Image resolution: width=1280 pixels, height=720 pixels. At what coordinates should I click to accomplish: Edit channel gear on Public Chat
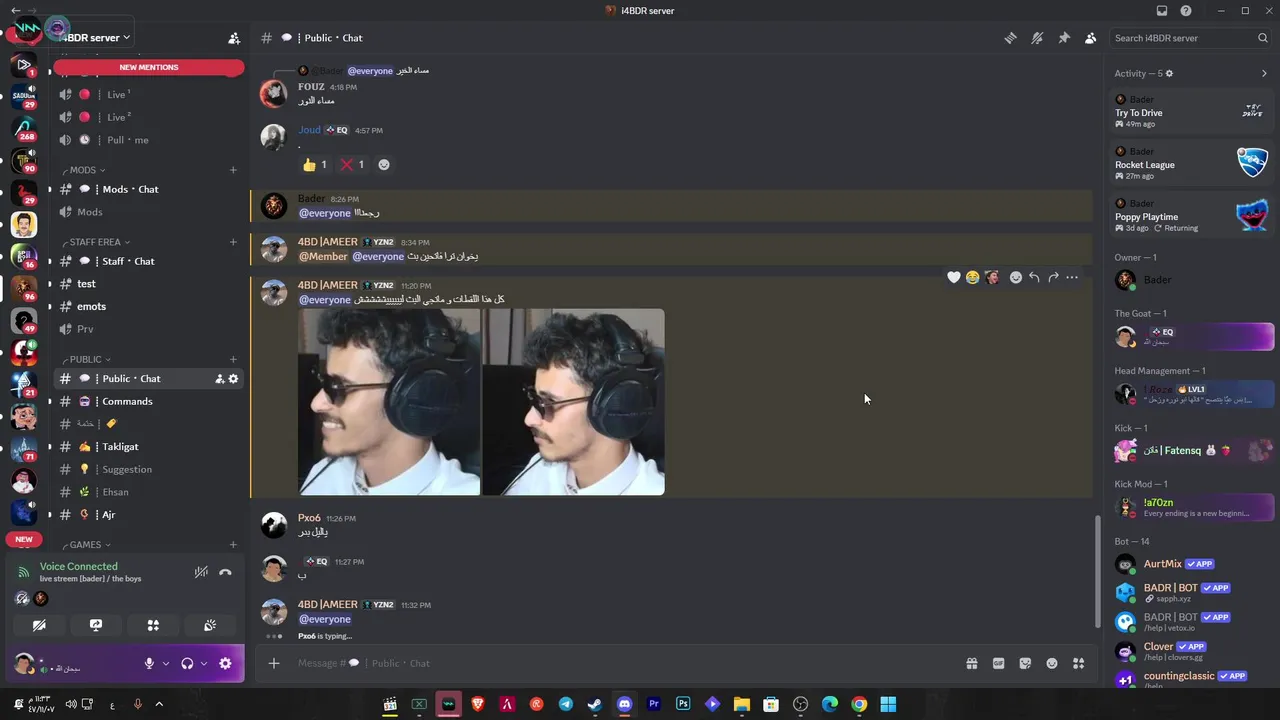click(234, 379)
